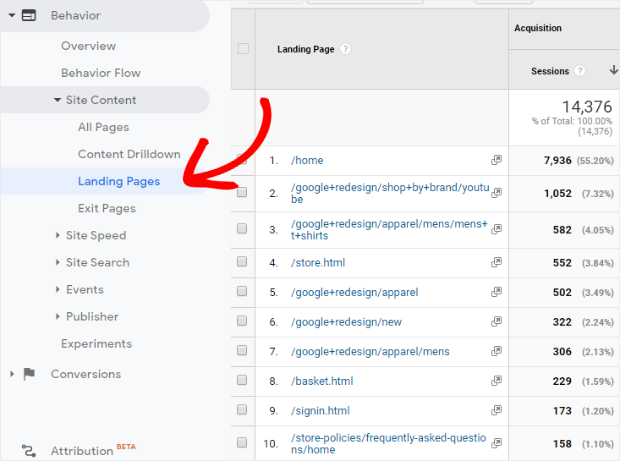Open the Landing Pages report
This screenshot has height=461, width=620.
118,181
